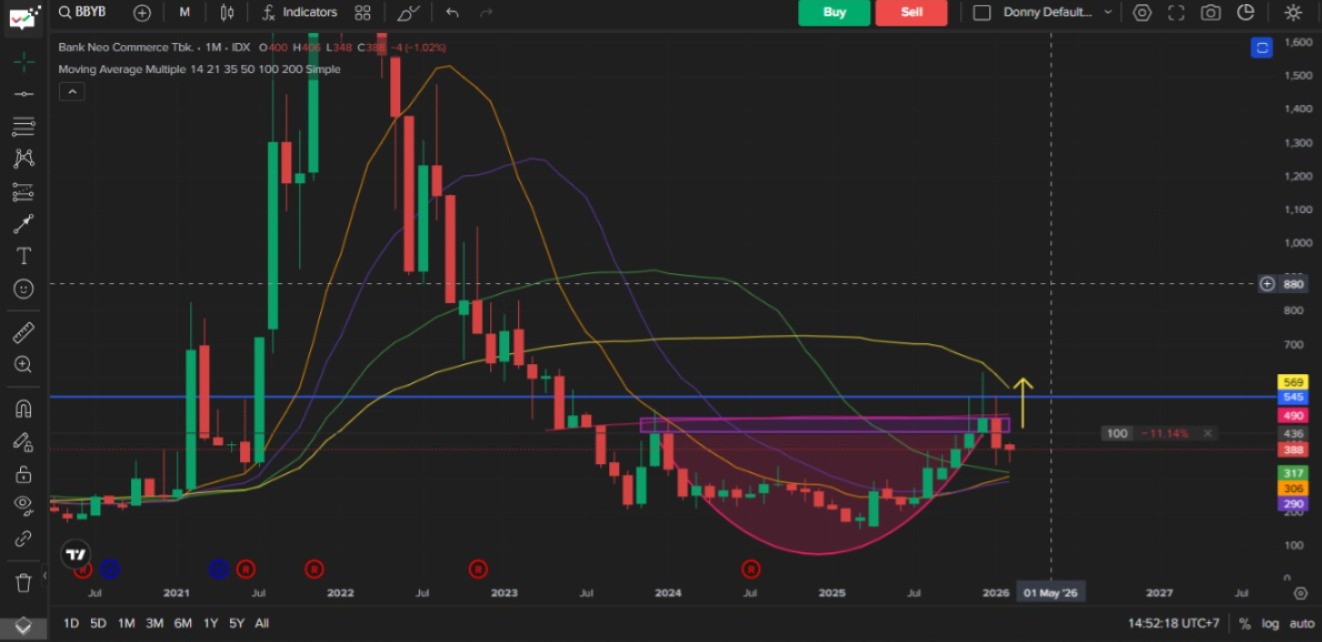
Task: Toggle percent scale mode
Action: [1245, 623]
